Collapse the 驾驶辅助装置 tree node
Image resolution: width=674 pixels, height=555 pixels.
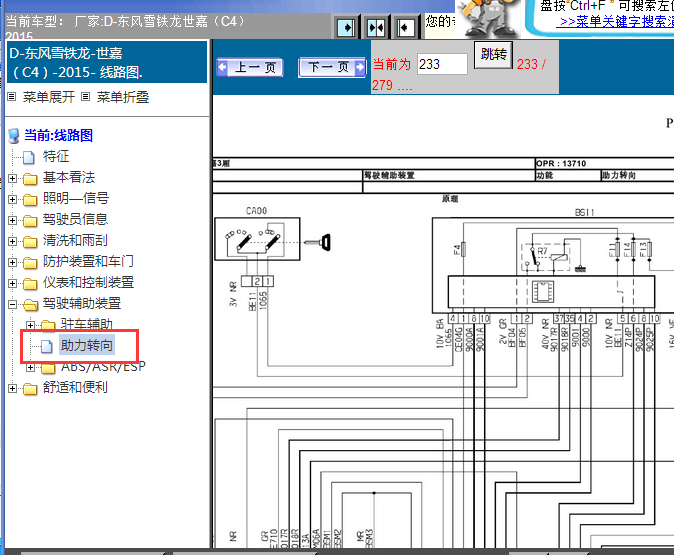(12, 304)
